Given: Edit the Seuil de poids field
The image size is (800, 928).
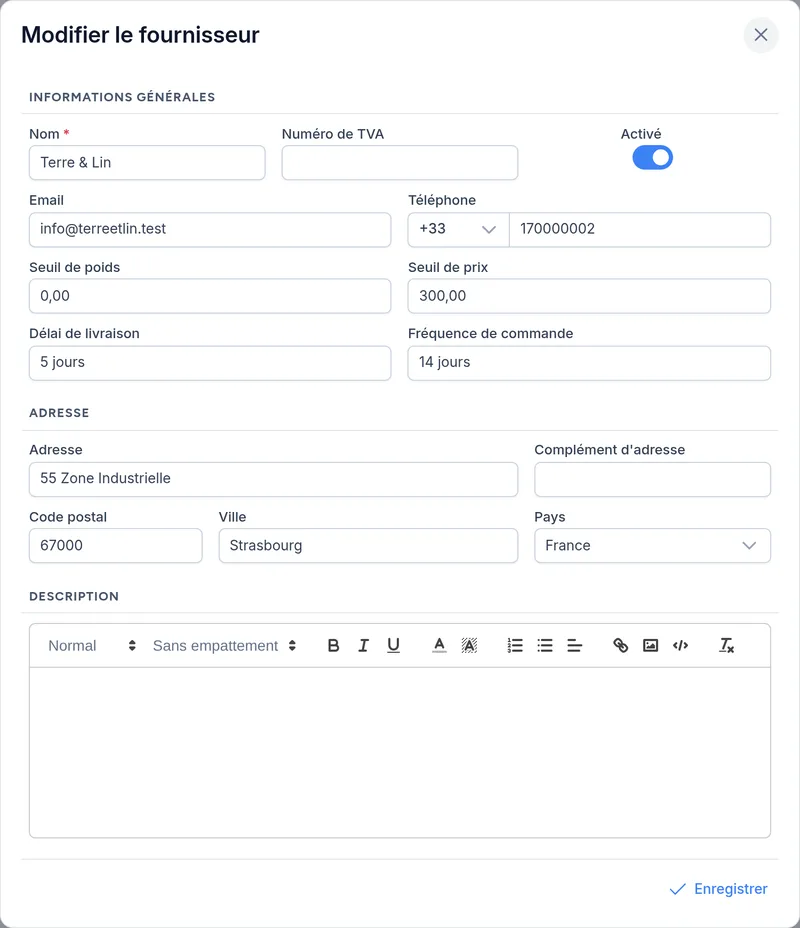Looking at the screenshot, I should tap(210, 296).
